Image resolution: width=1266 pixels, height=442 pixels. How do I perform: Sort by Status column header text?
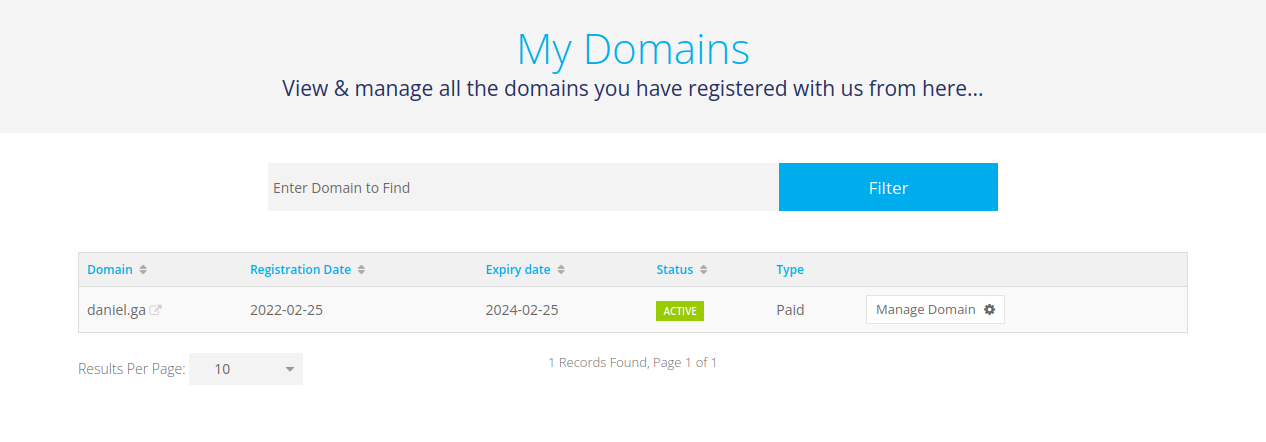pyautogui.click(x=674, y=270)
